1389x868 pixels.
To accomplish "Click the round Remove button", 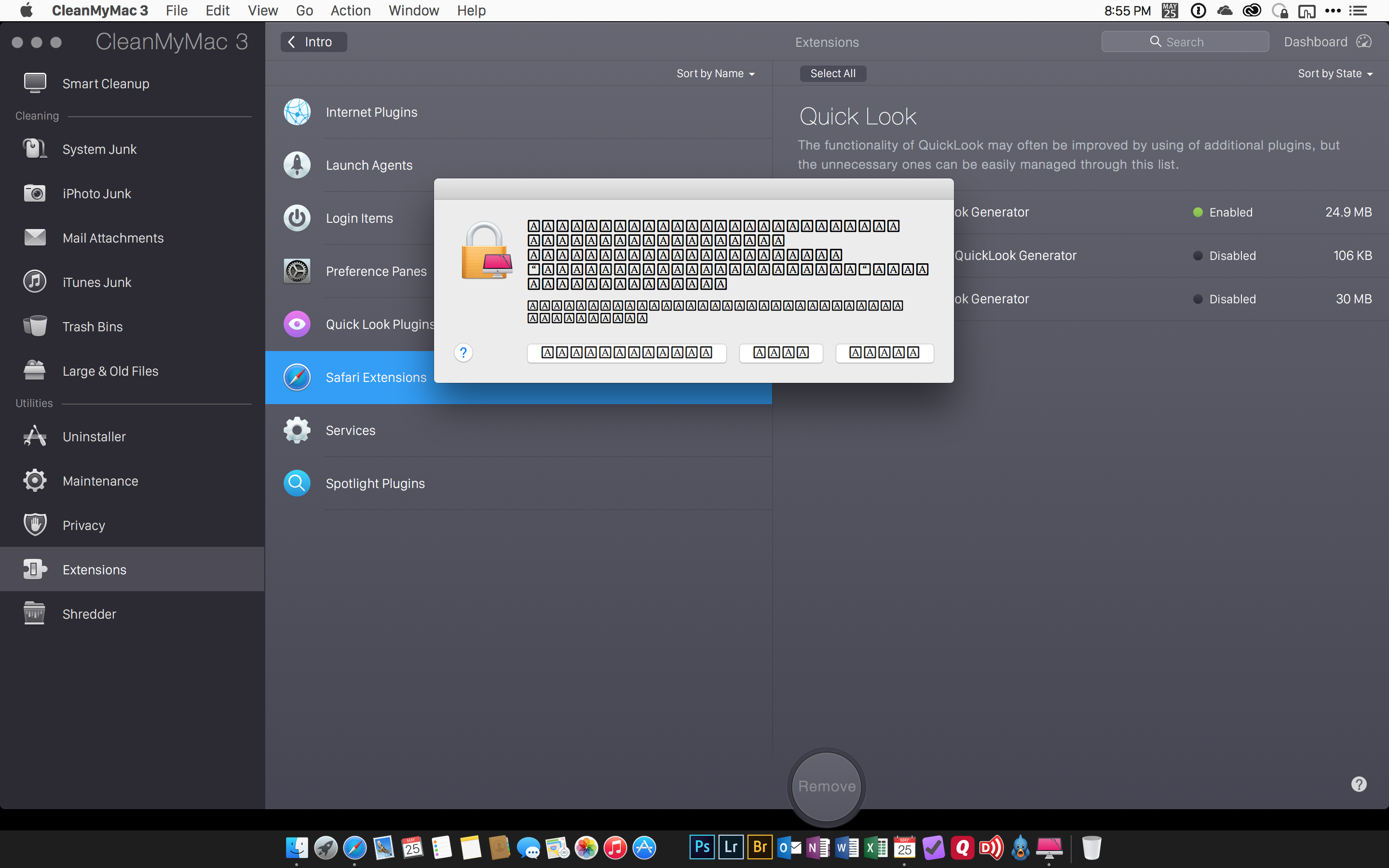I will [x=827, y=786].
